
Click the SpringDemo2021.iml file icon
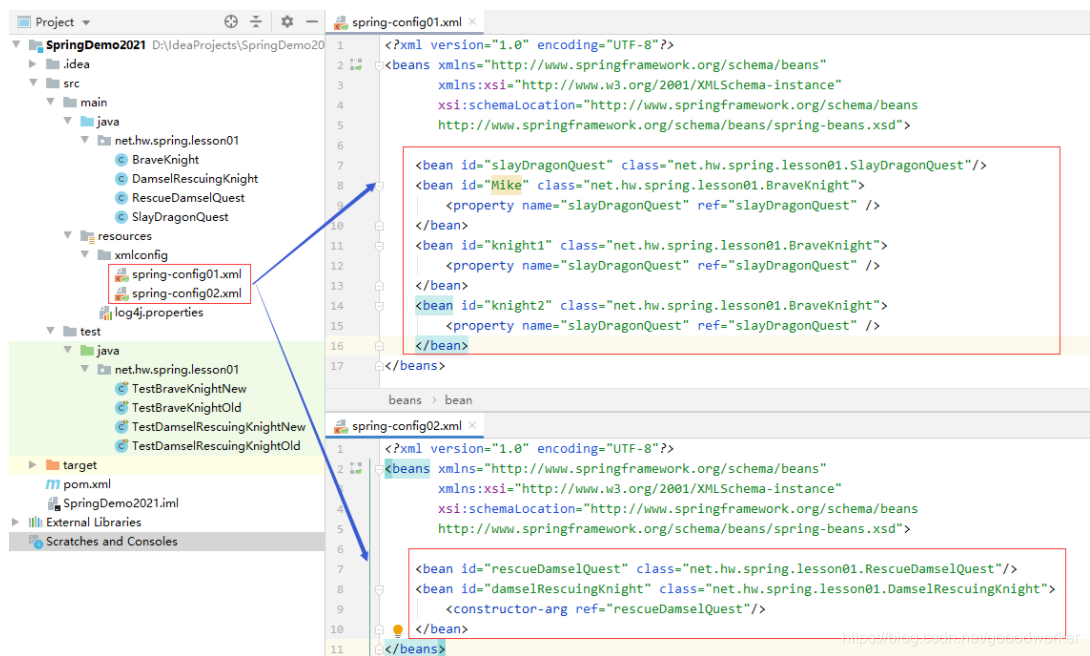coord(54,503)
